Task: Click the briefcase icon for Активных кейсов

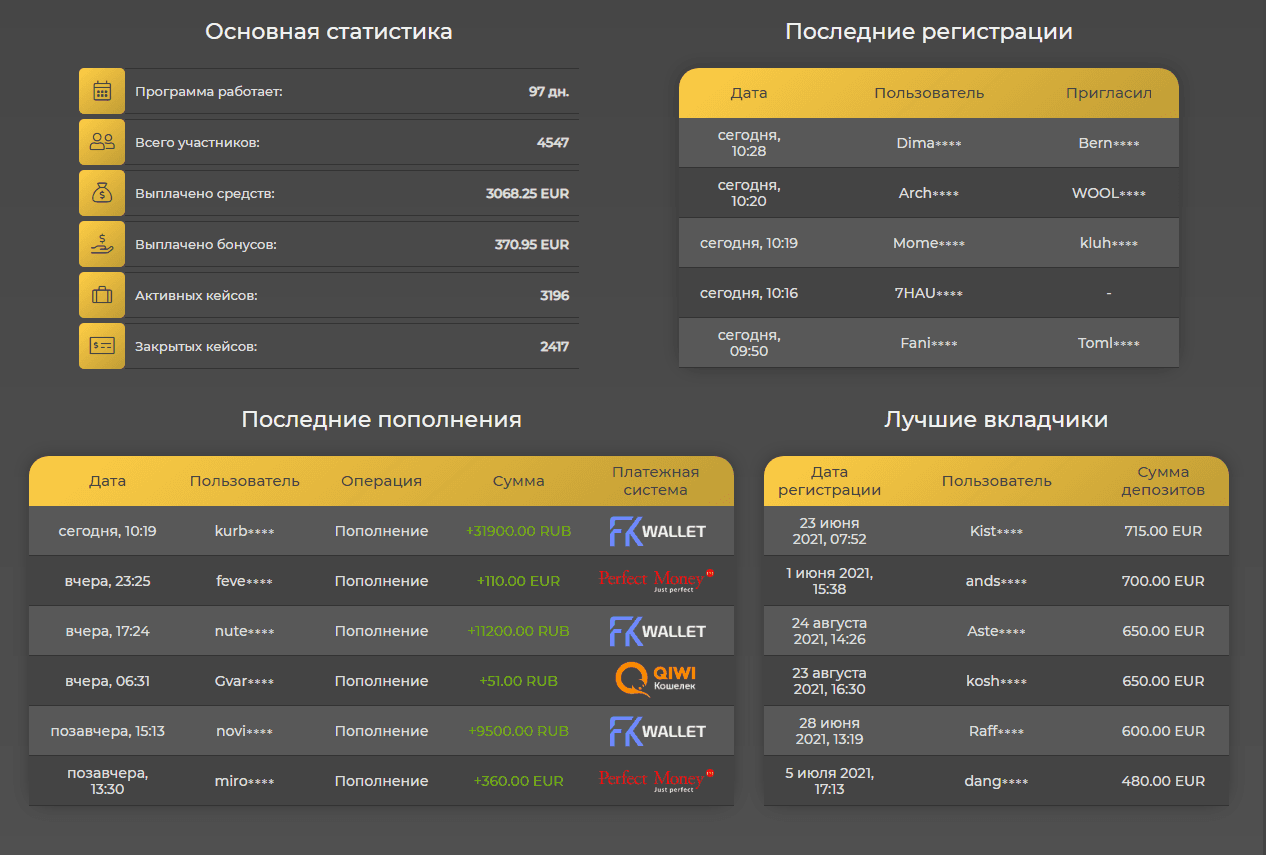Action: 102,295
